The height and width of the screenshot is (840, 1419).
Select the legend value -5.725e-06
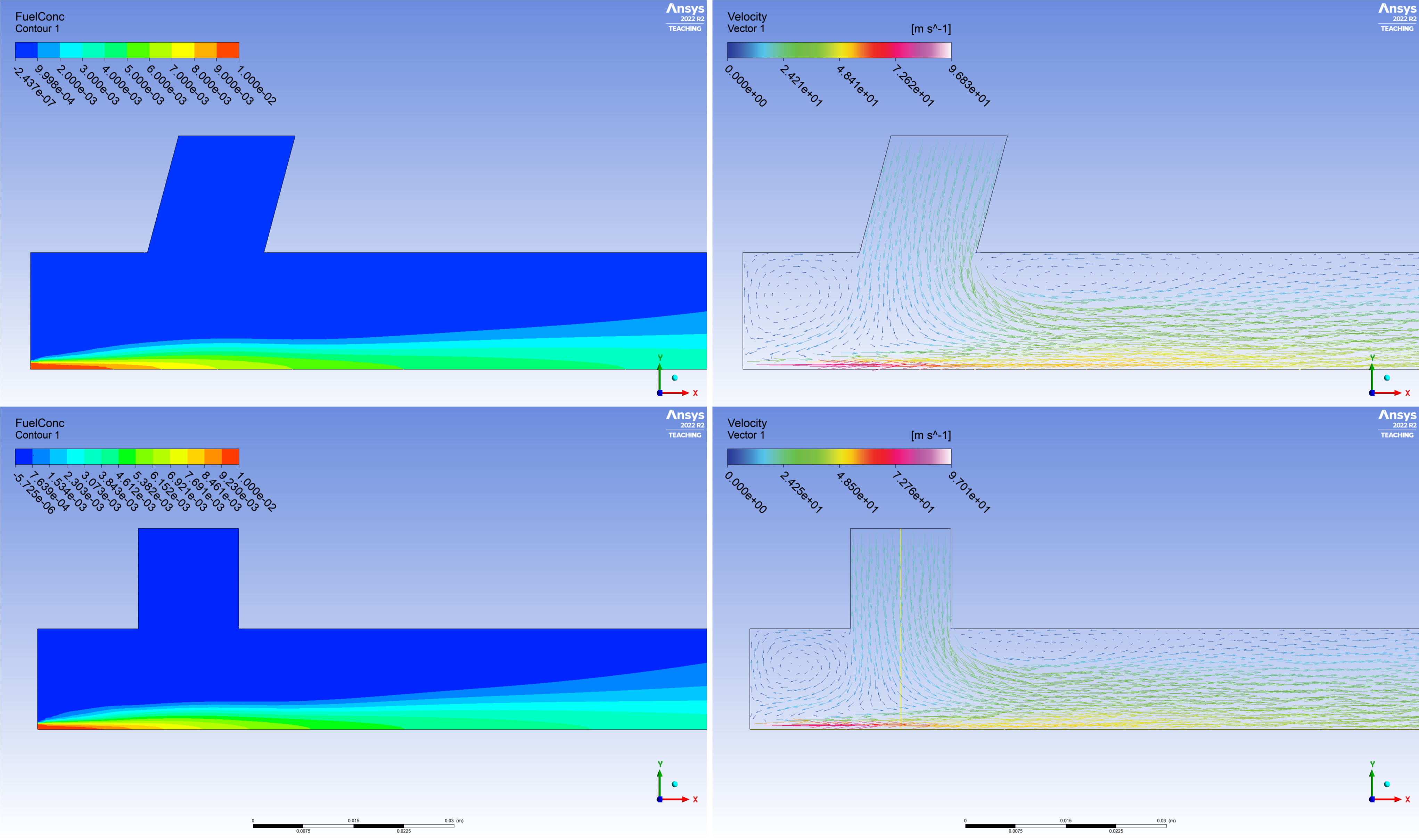(x=34, y=494)
